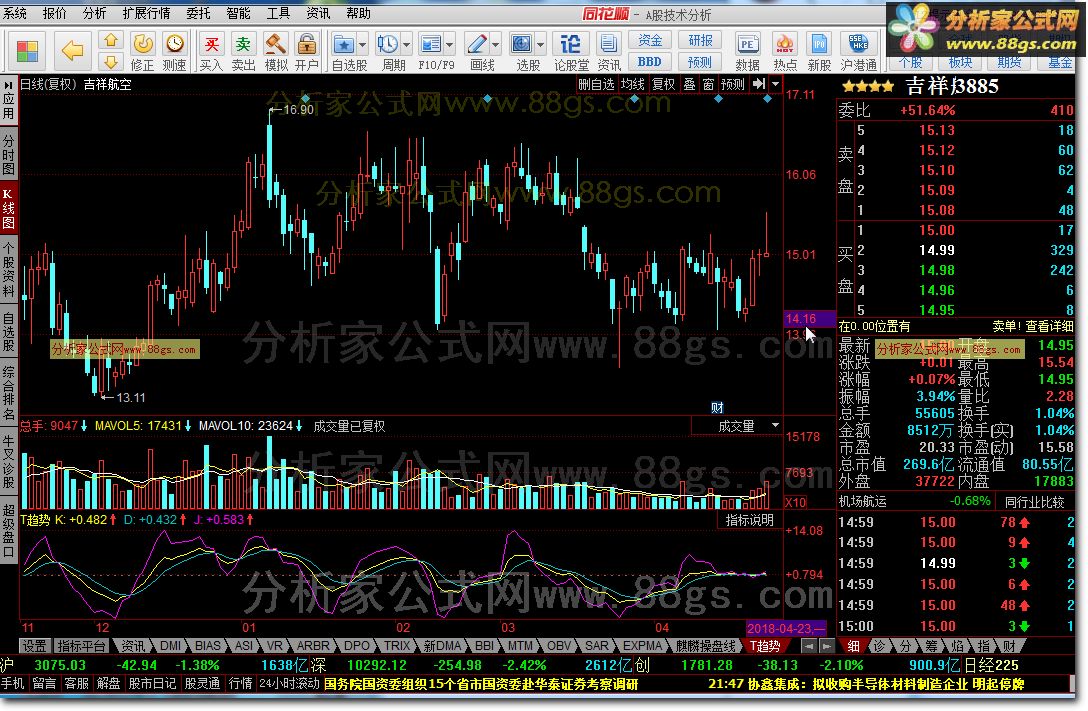Open 热点 hot topics flame icon
The image size is (1088, 711).
coord(785,51)
